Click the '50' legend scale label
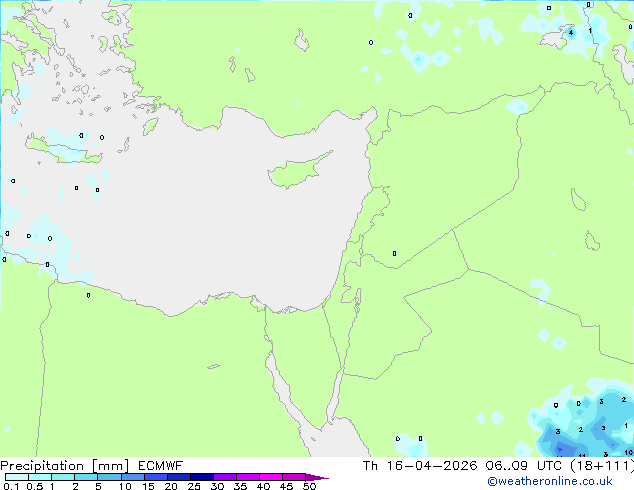634x490 pixels. tap(310, 486)
